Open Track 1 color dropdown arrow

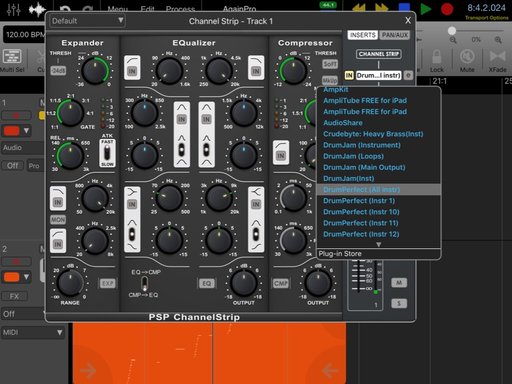click(x=26, y=131)
